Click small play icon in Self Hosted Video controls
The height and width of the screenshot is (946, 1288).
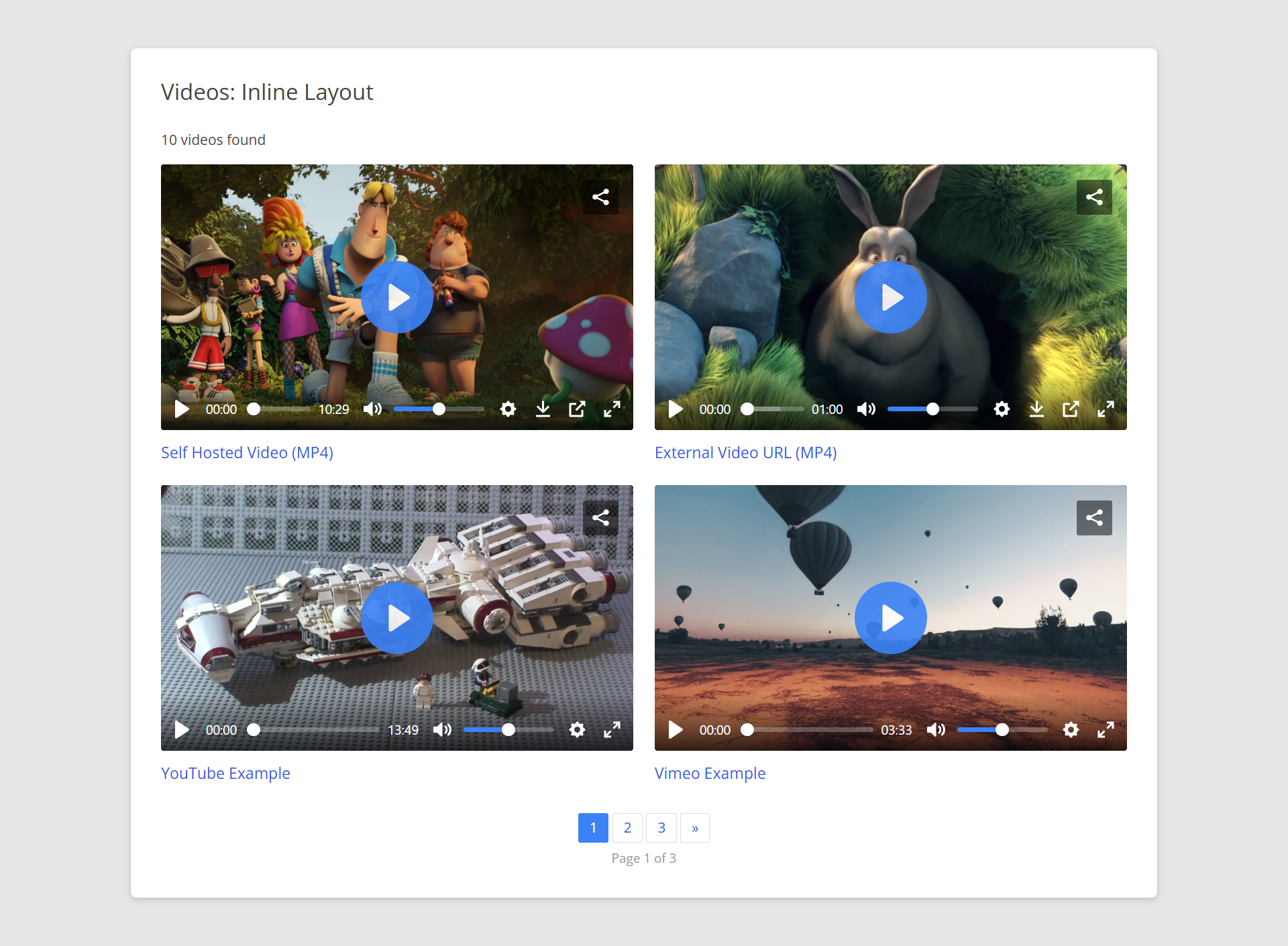182,409
